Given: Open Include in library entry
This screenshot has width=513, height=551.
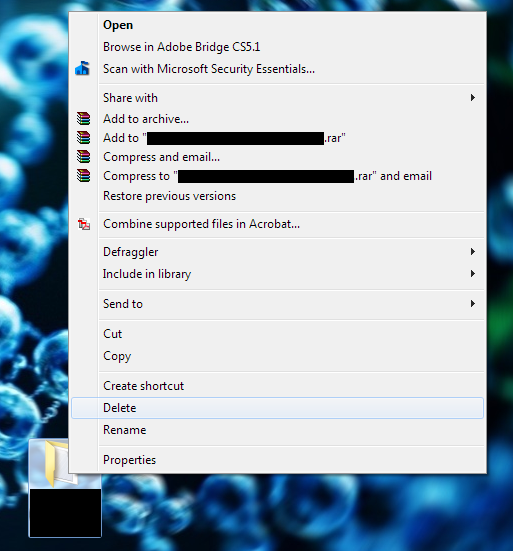Looking at the screenshot, I should click(278, 273).
